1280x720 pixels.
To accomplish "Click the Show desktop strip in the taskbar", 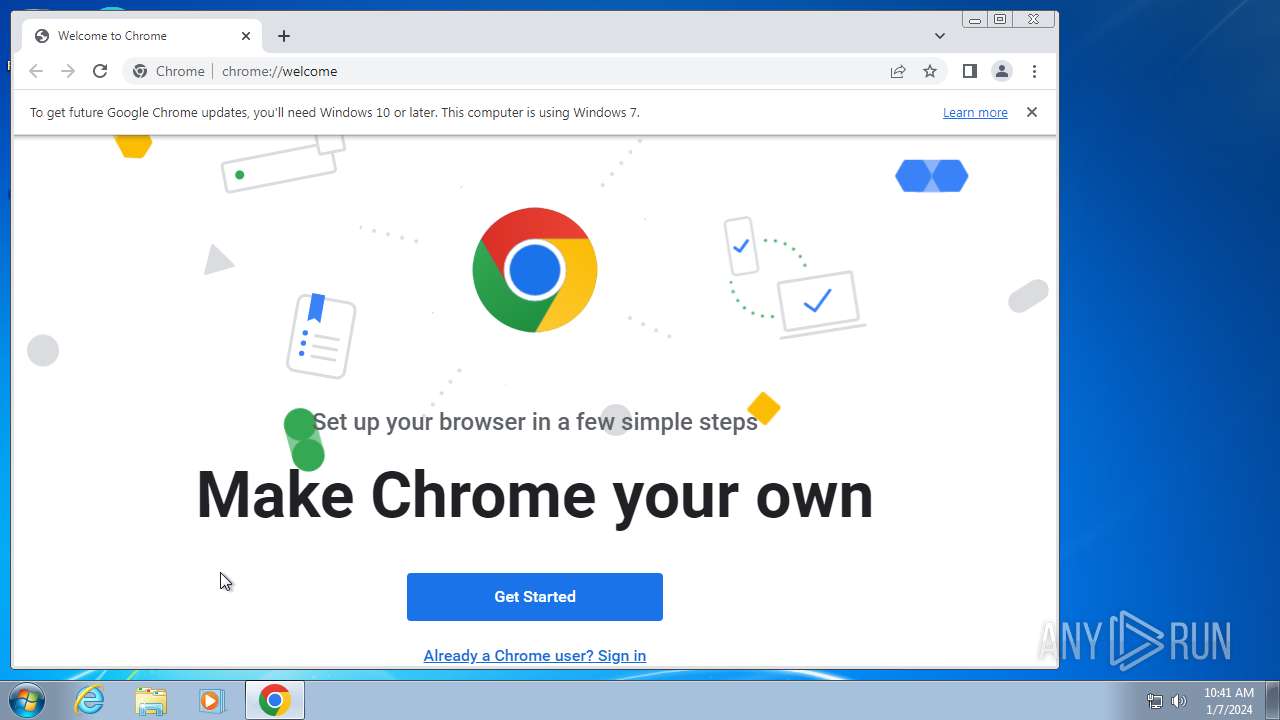I will 1272,701.
